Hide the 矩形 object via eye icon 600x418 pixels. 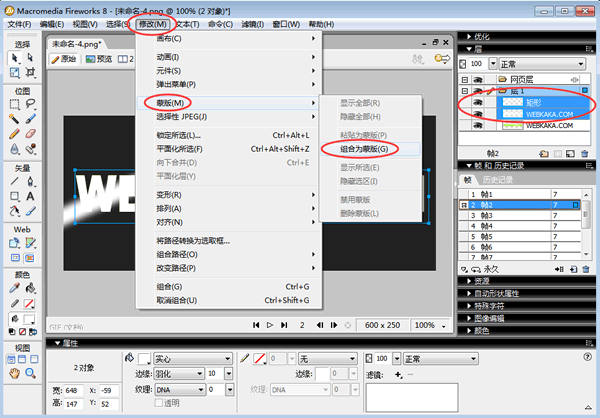(x=478, y=102)
